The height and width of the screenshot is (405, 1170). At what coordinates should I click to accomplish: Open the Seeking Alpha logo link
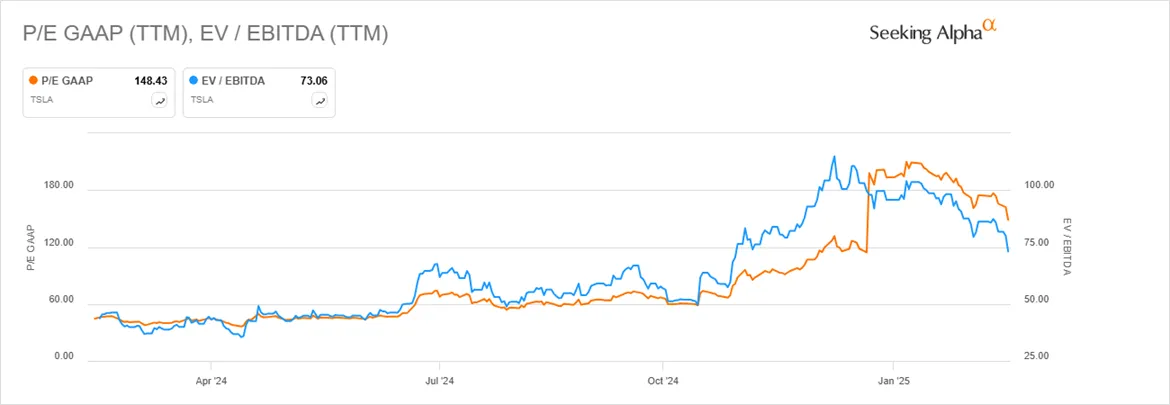pos(933,32)
